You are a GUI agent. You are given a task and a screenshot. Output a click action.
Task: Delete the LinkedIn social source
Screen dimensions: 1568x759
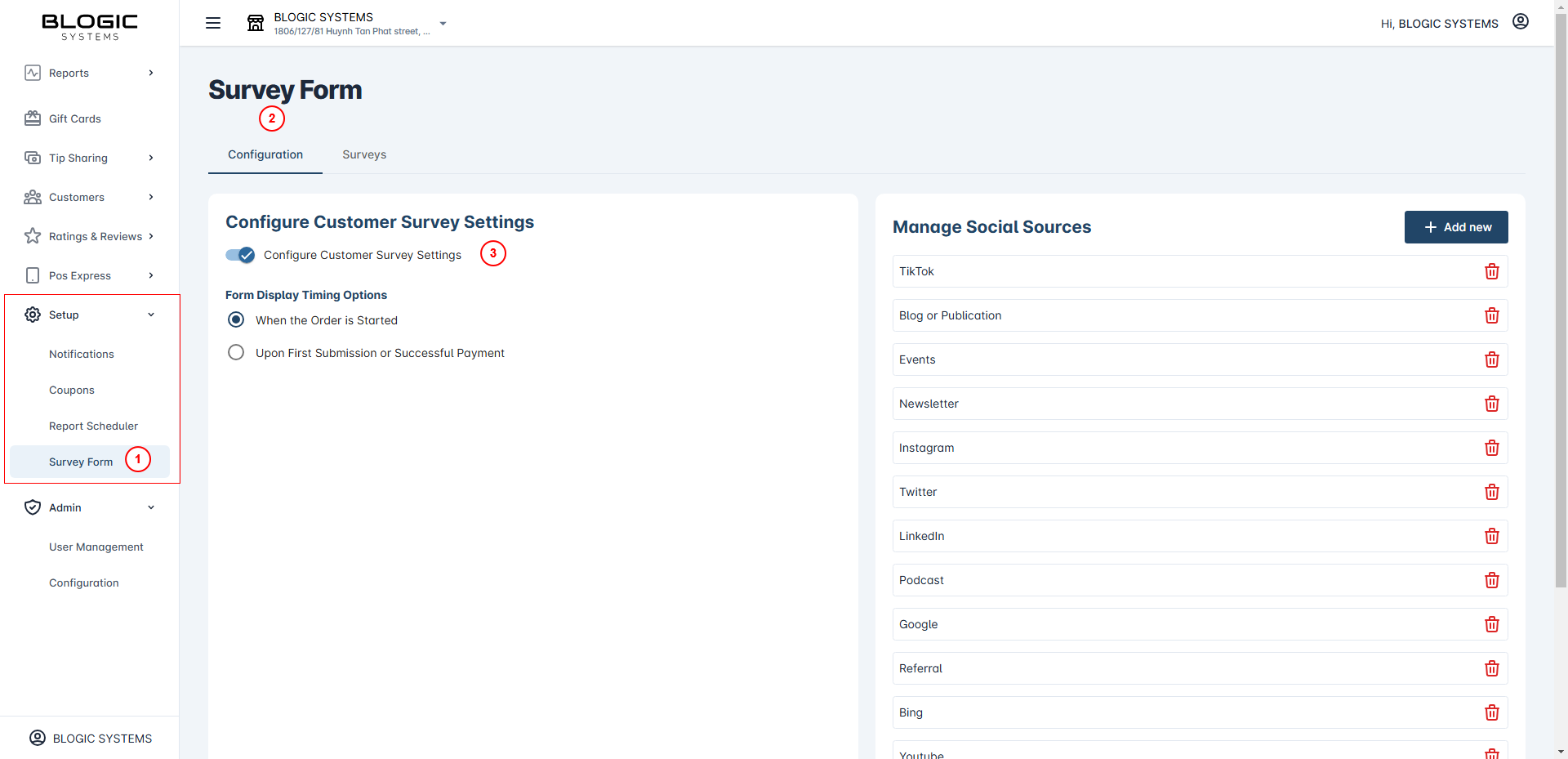point(1492,536)
